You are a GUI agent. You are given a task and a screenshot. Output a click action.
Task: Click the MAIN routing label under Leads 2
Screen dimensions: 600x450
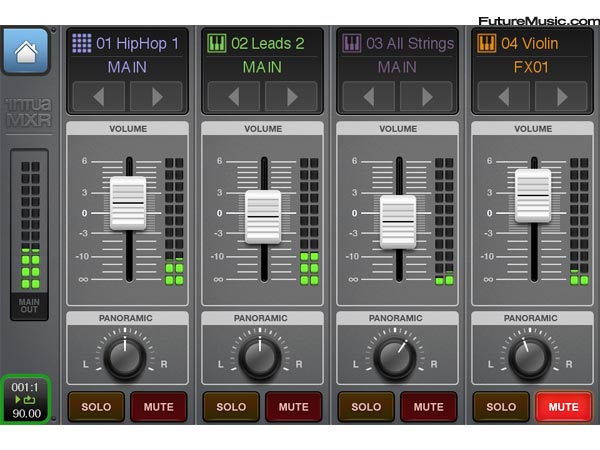pos(262,67)
